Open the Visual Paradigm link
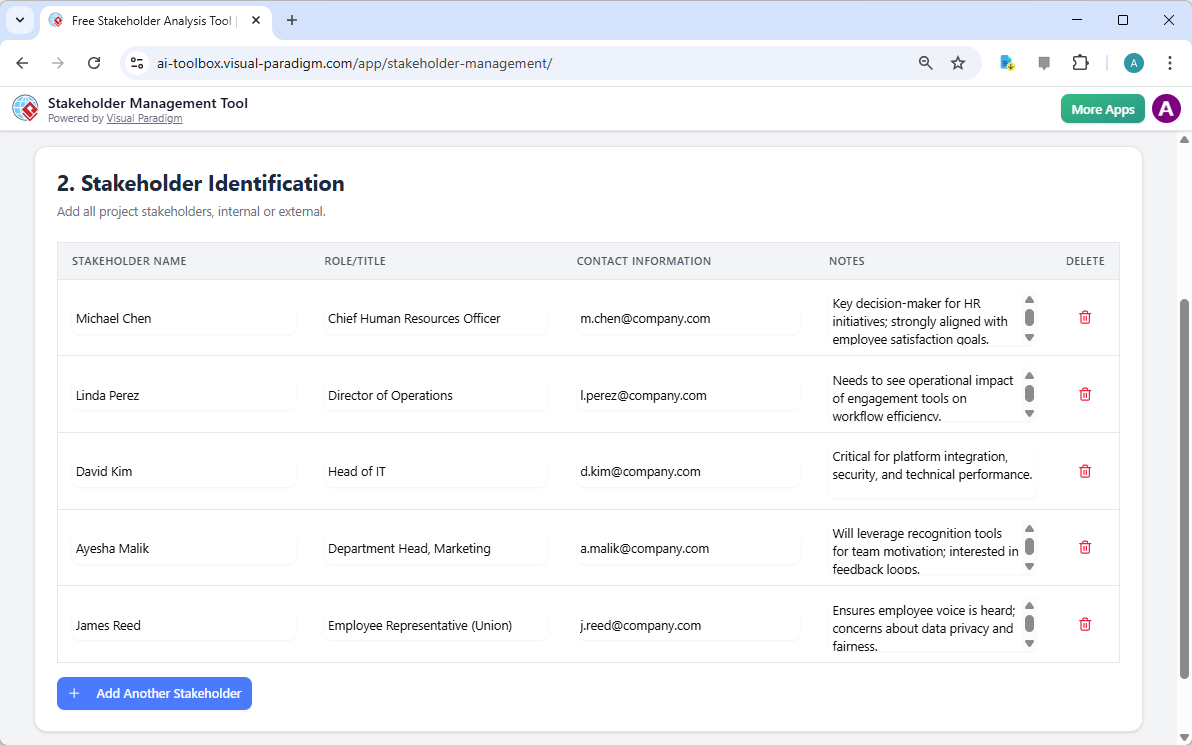Image resolution: width=1192 pixels, height=745 pixels. click(x=144, y=117)
